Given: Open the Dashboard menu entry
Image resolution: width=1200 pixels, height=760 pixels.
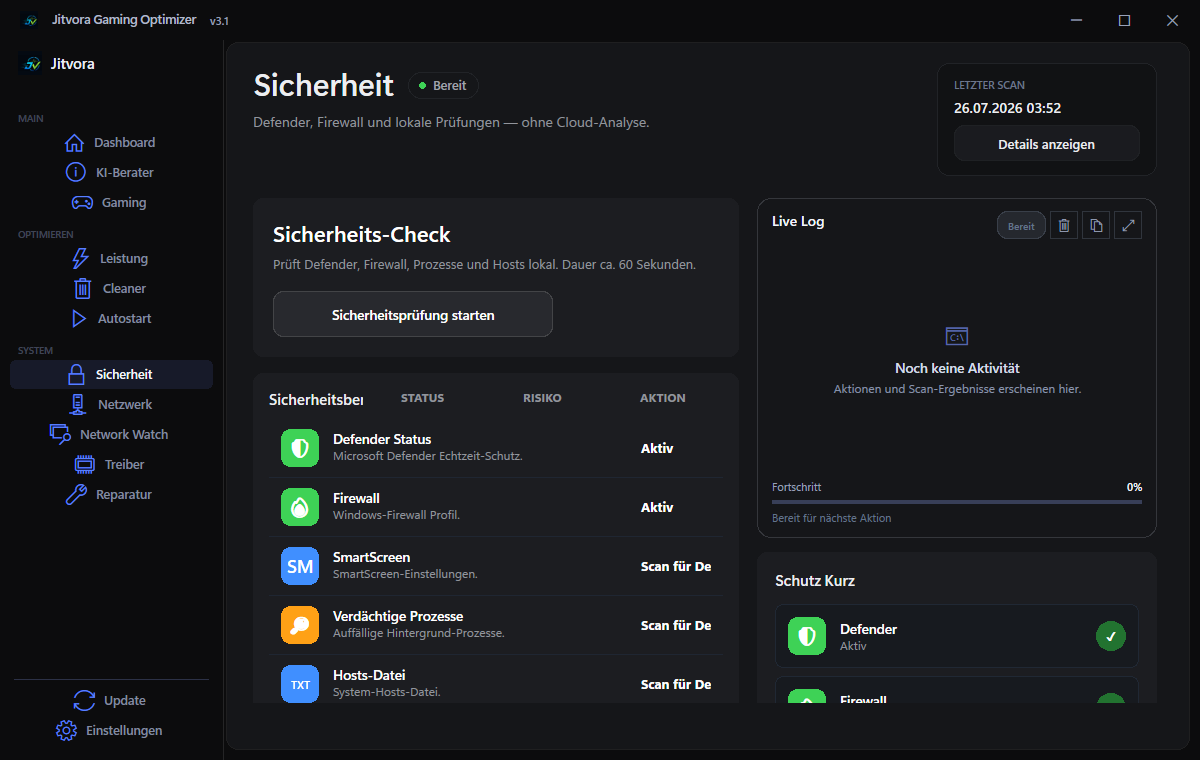Looking at the screenshot, I should [x=111, y=142].
